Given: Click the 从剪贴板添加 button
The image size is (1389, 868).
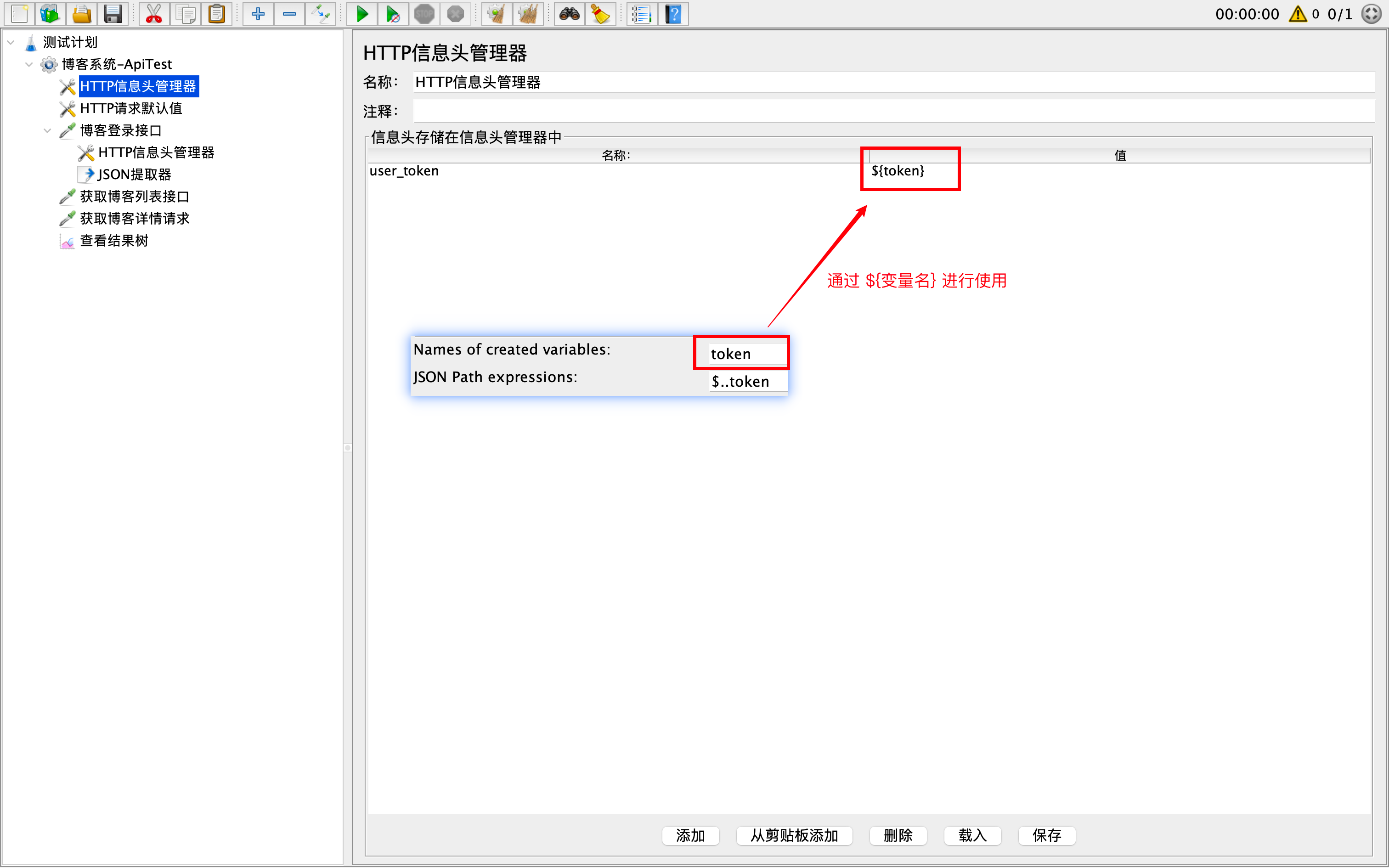Looking at the screenshot, I should (x=794, y=835).
